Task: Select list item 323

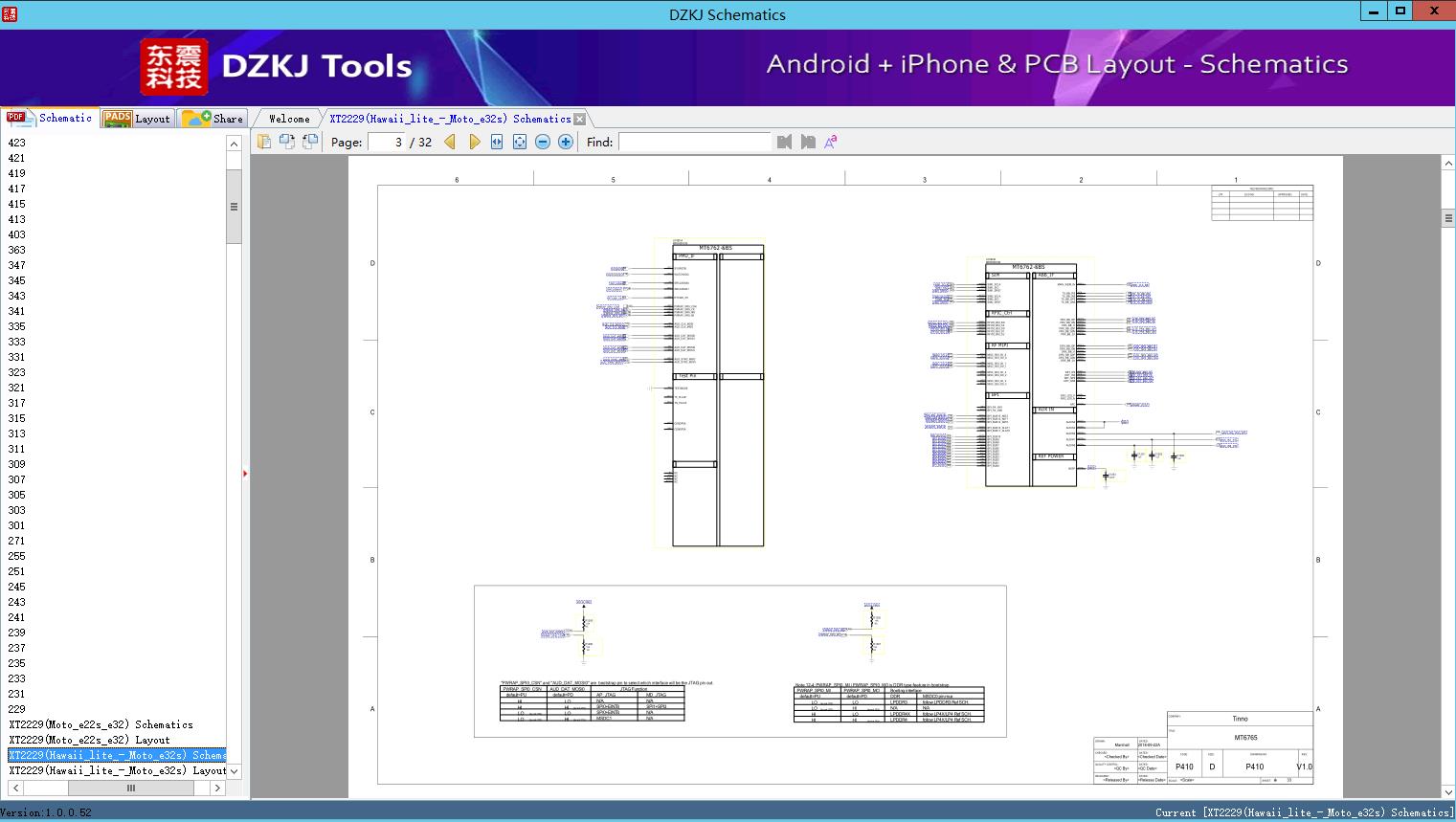Action: click(x=17, y=372)
